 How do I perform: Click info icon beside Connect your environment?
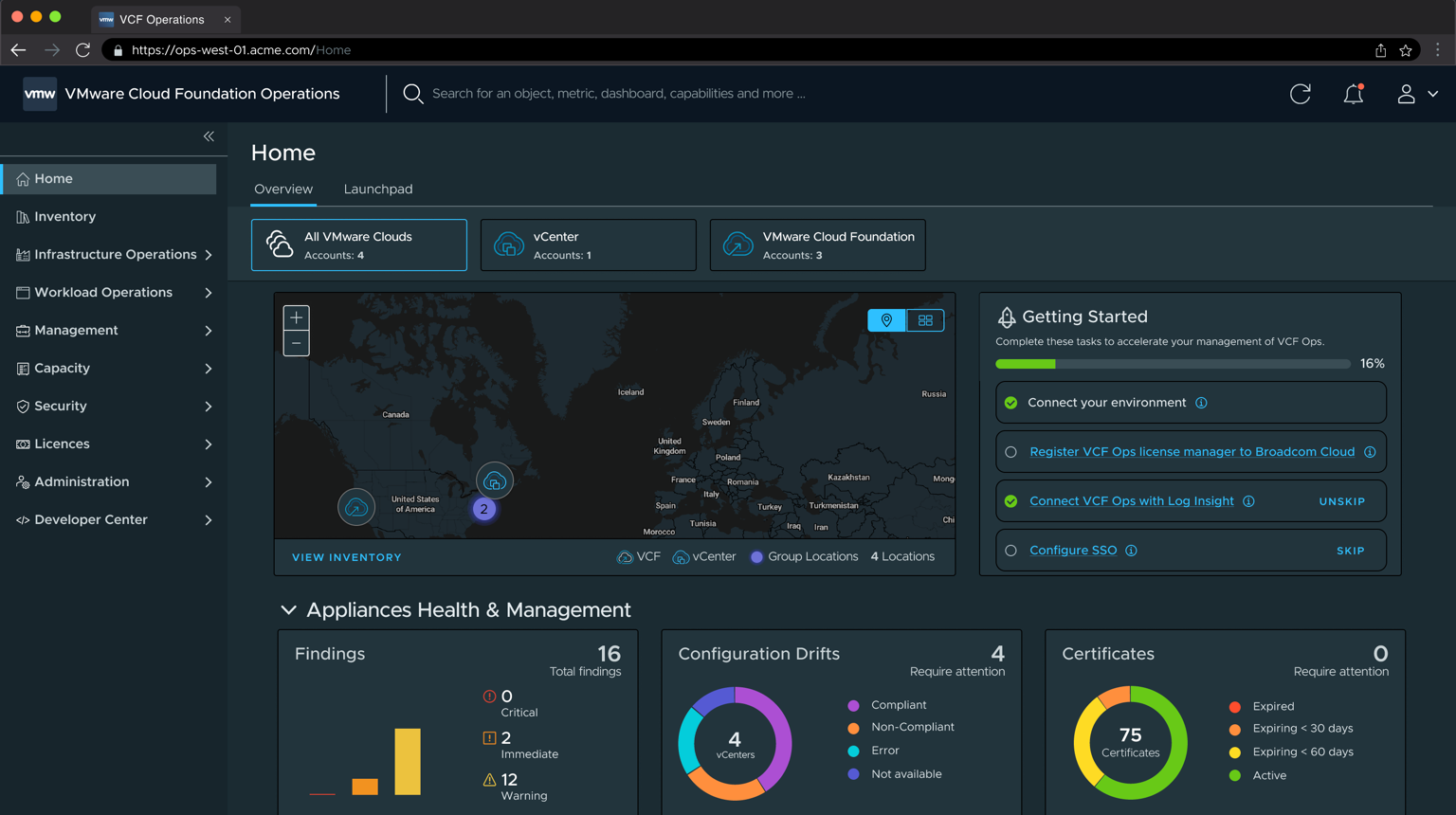(1201, 403)
